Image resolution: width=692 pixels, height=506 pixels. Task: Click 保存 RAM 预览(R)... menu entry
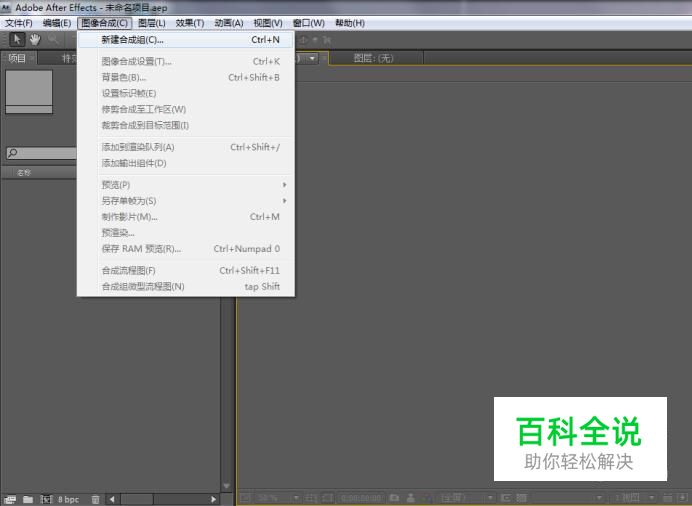click(x=186, y=249)
